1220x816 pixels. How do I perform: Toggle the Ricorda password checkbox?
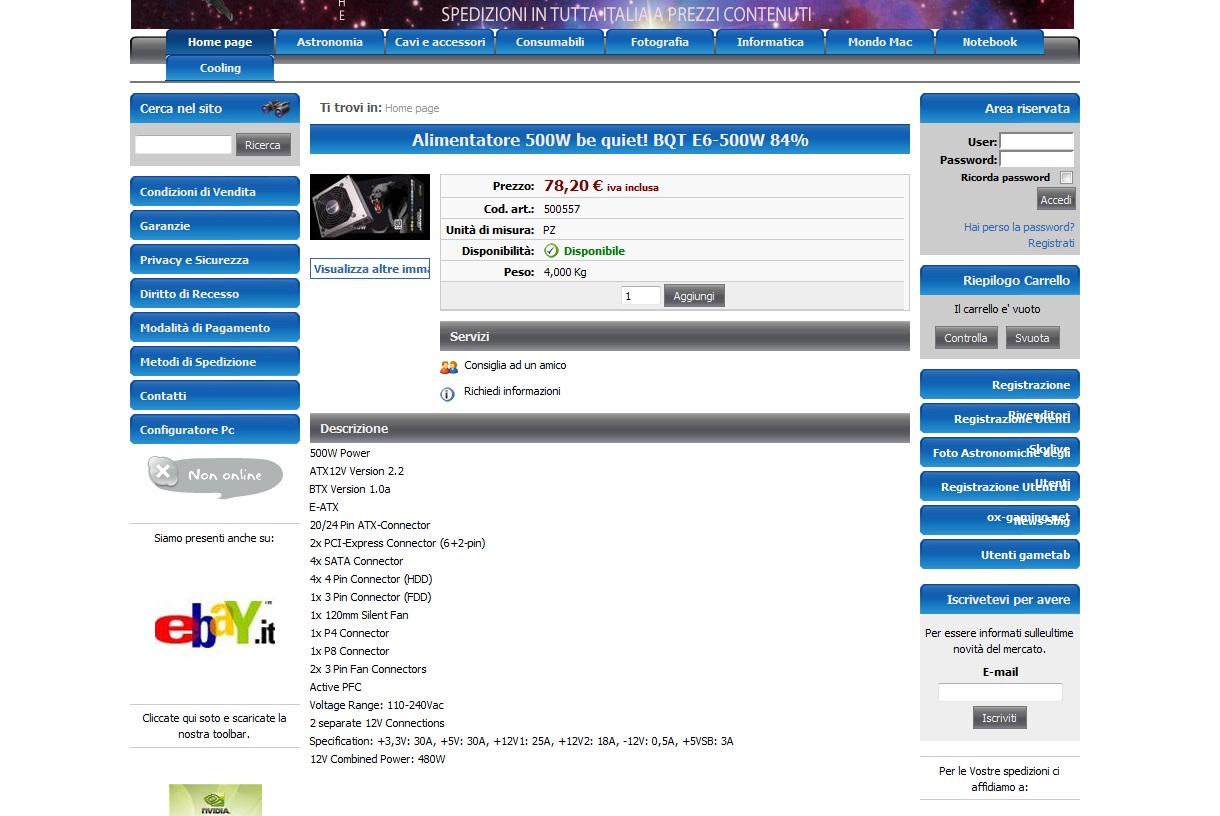[1066, 178]
